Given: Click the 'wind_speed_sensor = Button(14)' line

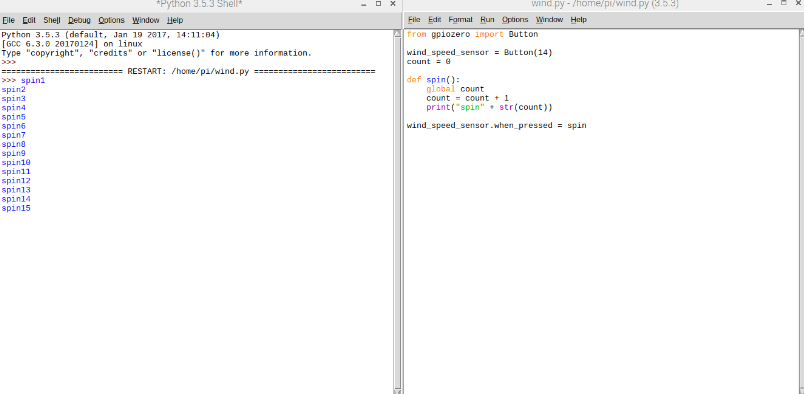Looking at the screenshot, I should click(479, 52).
